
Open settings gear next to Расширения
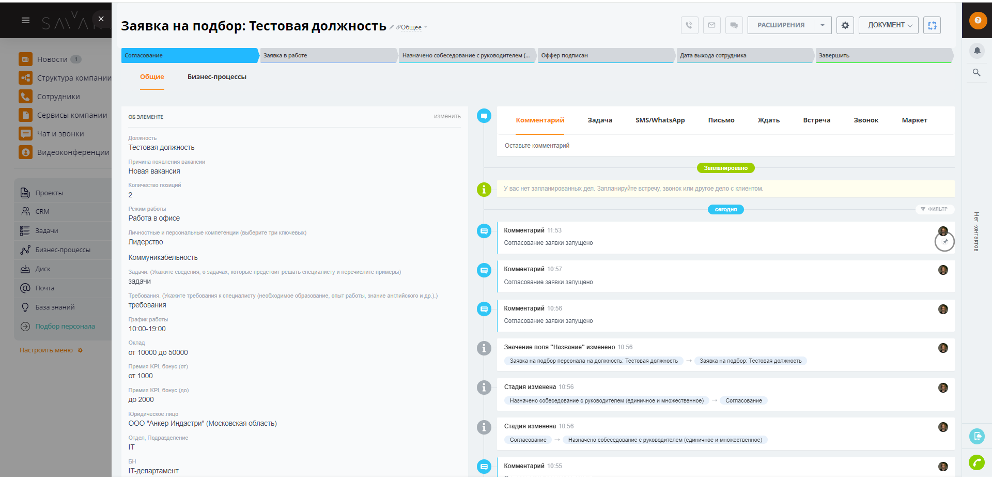pos(844,25)
